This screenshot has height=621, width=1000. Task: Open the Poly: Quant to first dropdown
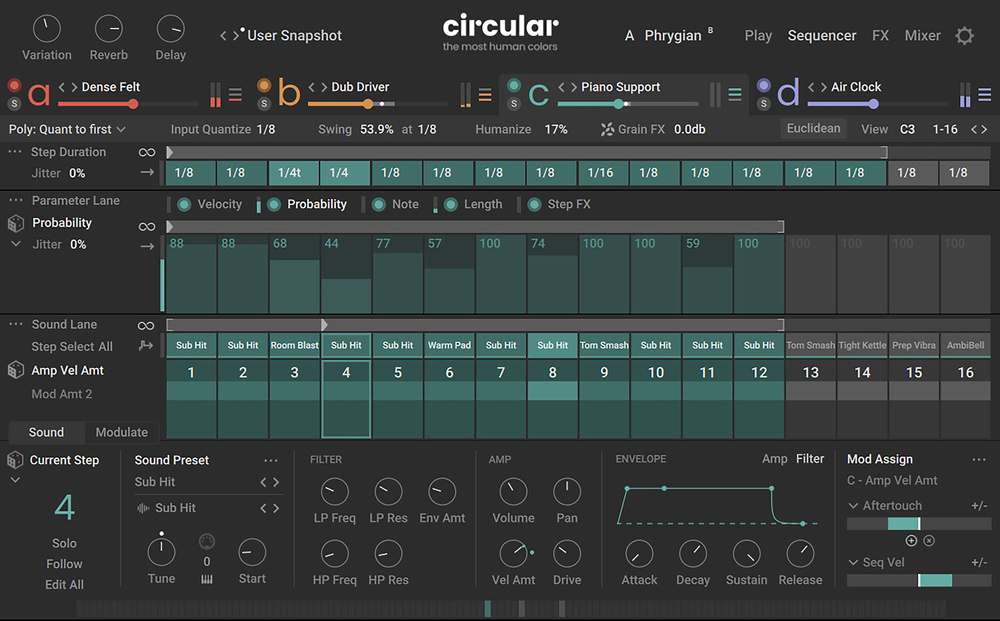click(x=67, y=129)
